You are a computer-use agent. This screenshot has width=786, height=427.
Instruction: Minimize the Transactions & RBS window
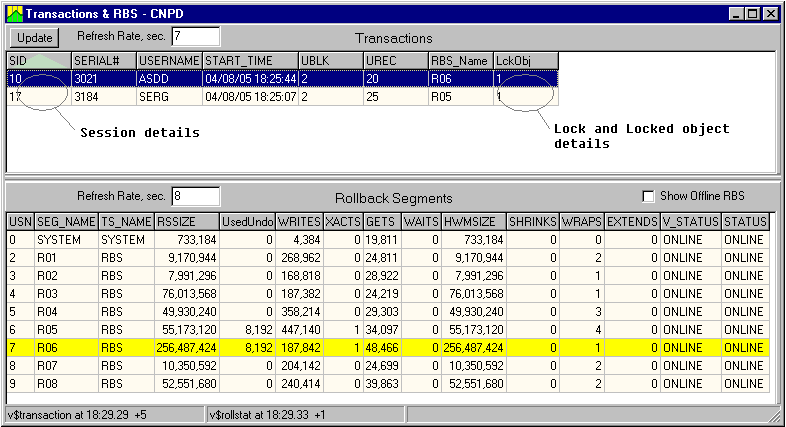tap(736, 14)
